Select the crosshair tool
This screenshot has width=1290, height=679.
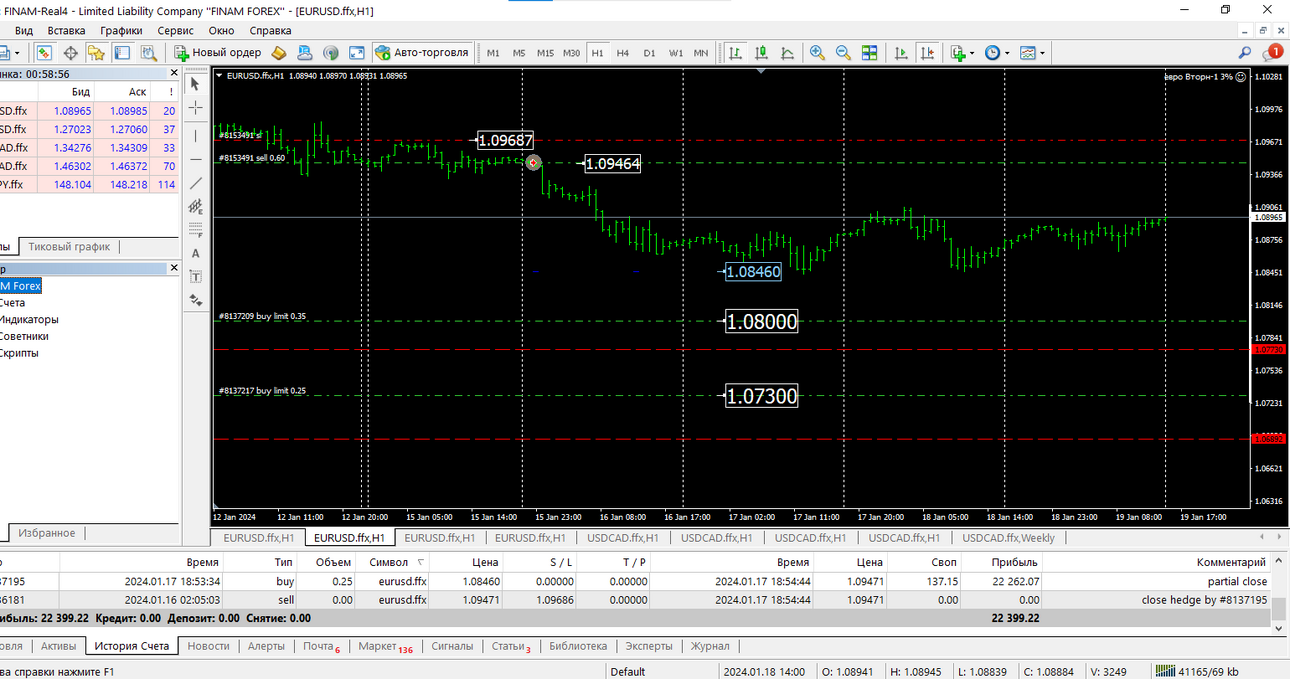(x=196, y=108)
